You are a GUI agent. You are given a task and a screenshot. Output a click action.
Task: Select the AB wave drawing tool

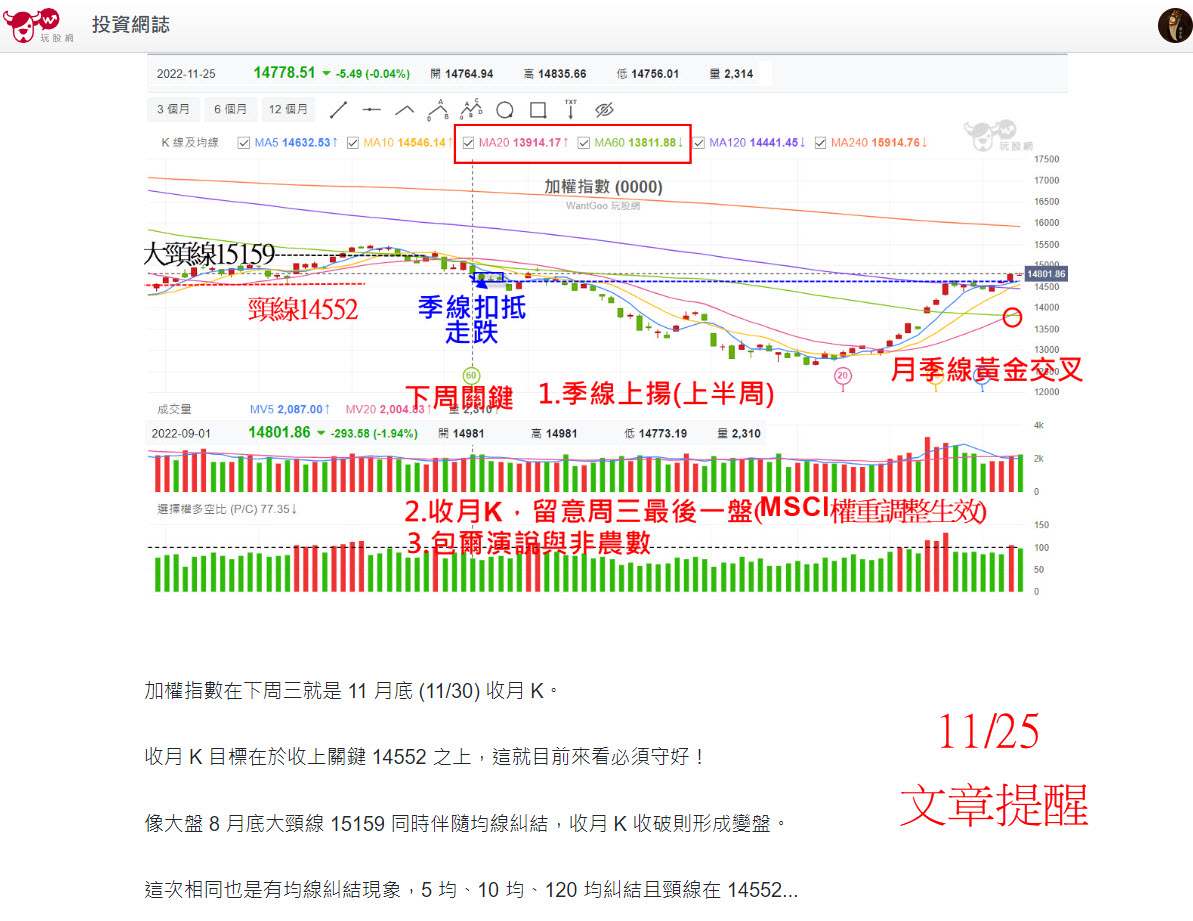click(438, 110)
